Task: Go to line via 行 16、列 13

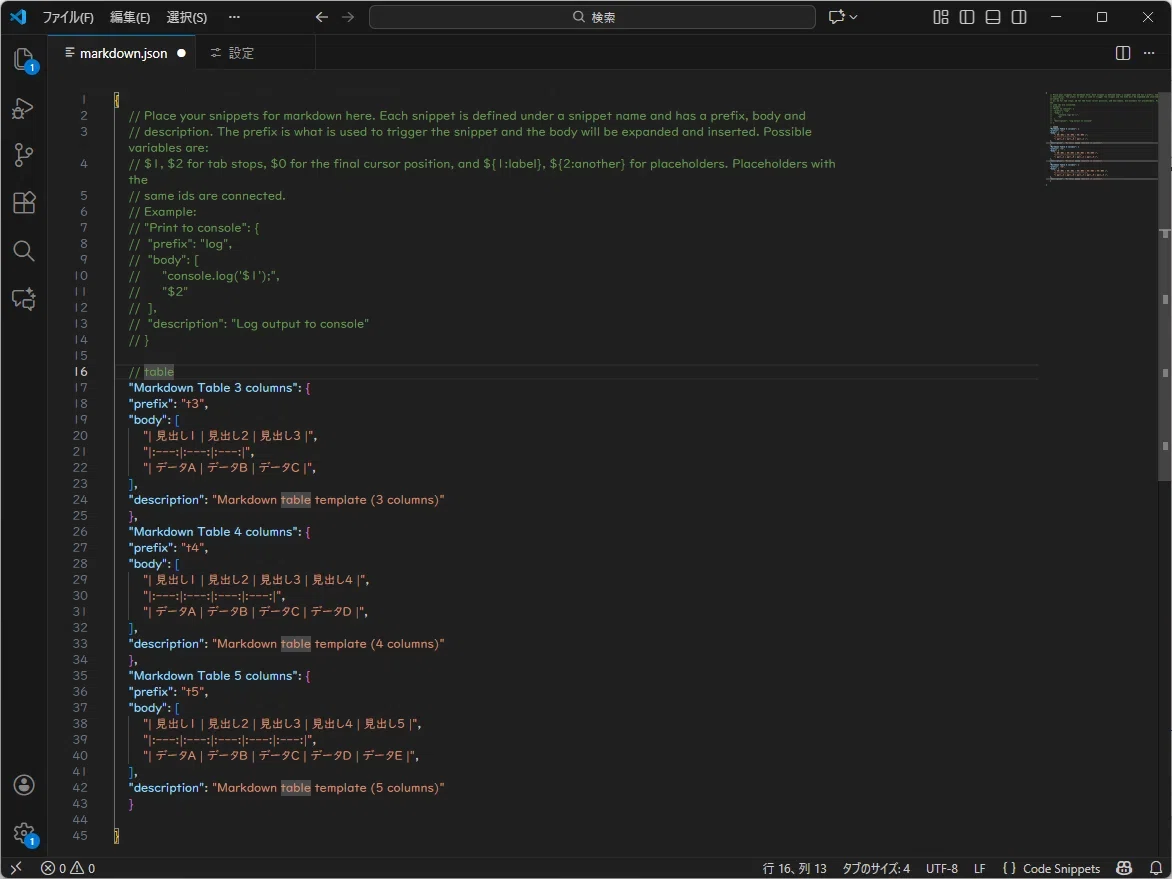Action: pyautogui.click(x=795, y=868)
